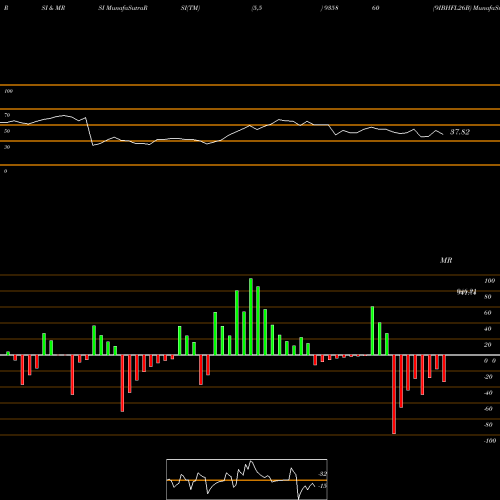Click the RSI axis label 50

[x=7, y=131]
